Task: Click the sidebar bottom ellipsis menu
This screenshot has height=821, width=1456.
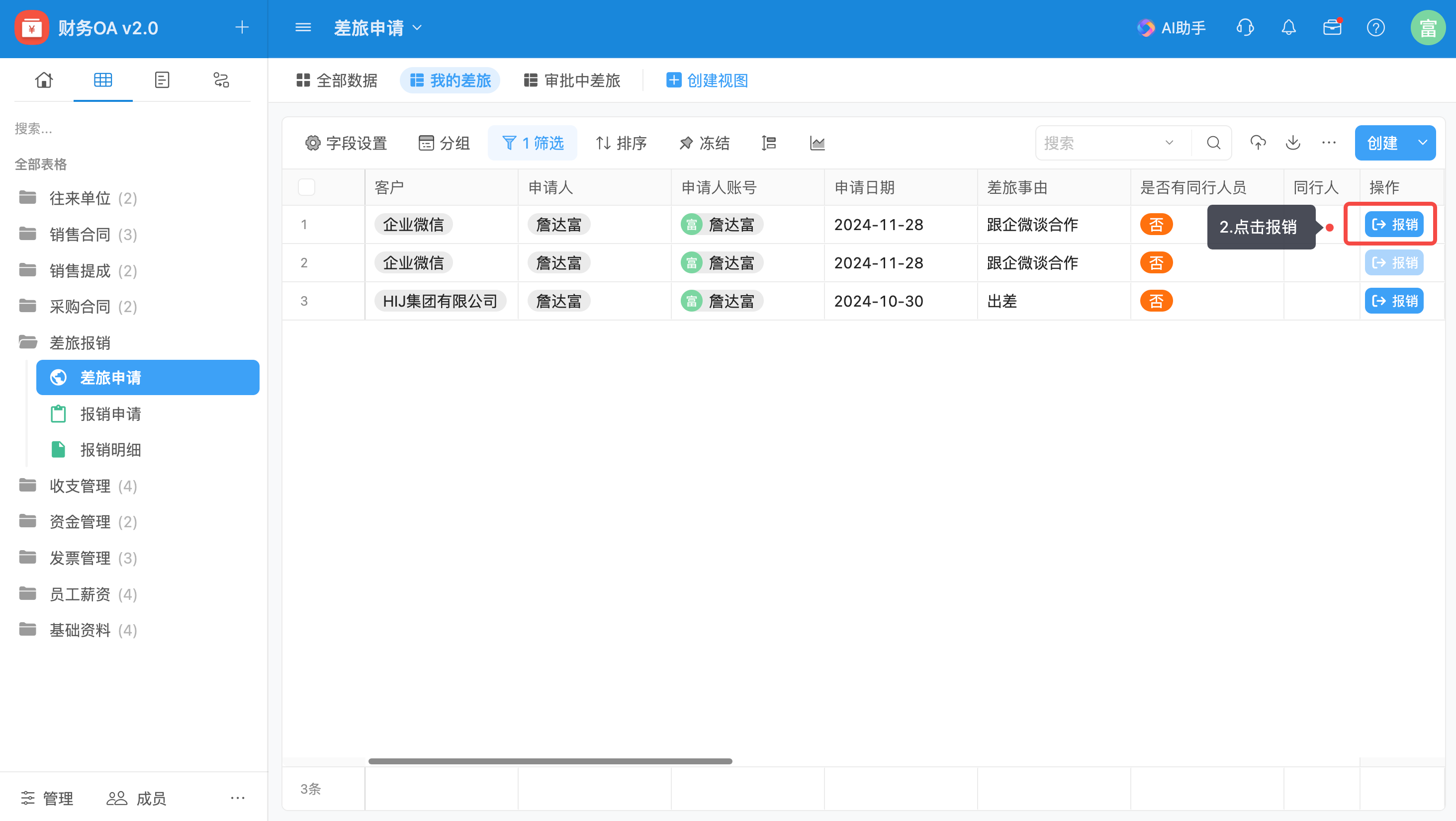Action: pyautogui.click(x=237, y=798)
